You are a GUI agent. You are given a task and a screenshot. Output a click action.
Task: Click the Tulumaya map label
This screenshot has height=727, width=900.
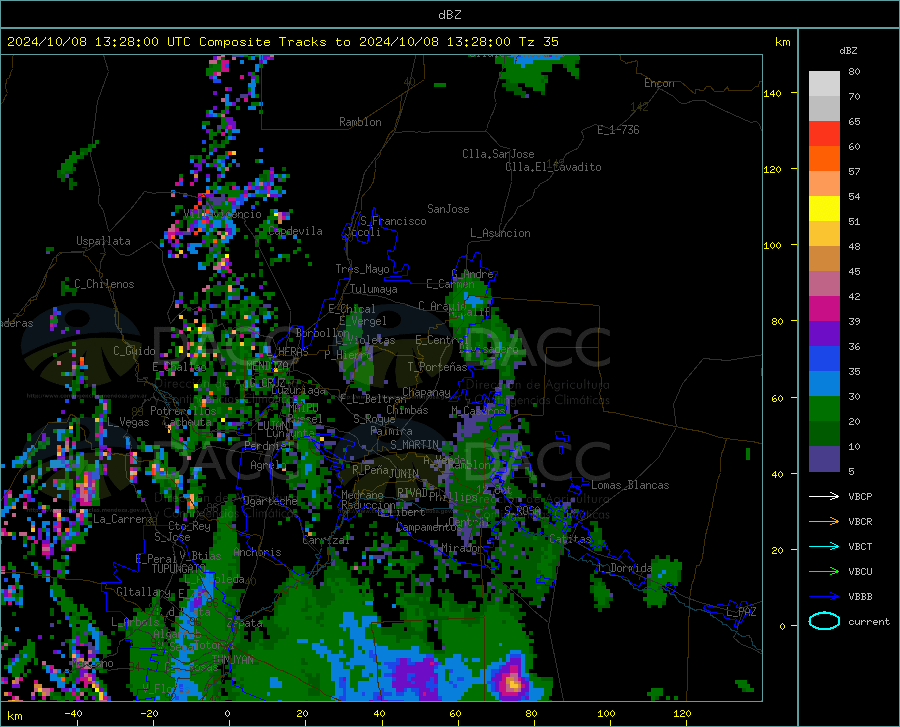[374, 289]
